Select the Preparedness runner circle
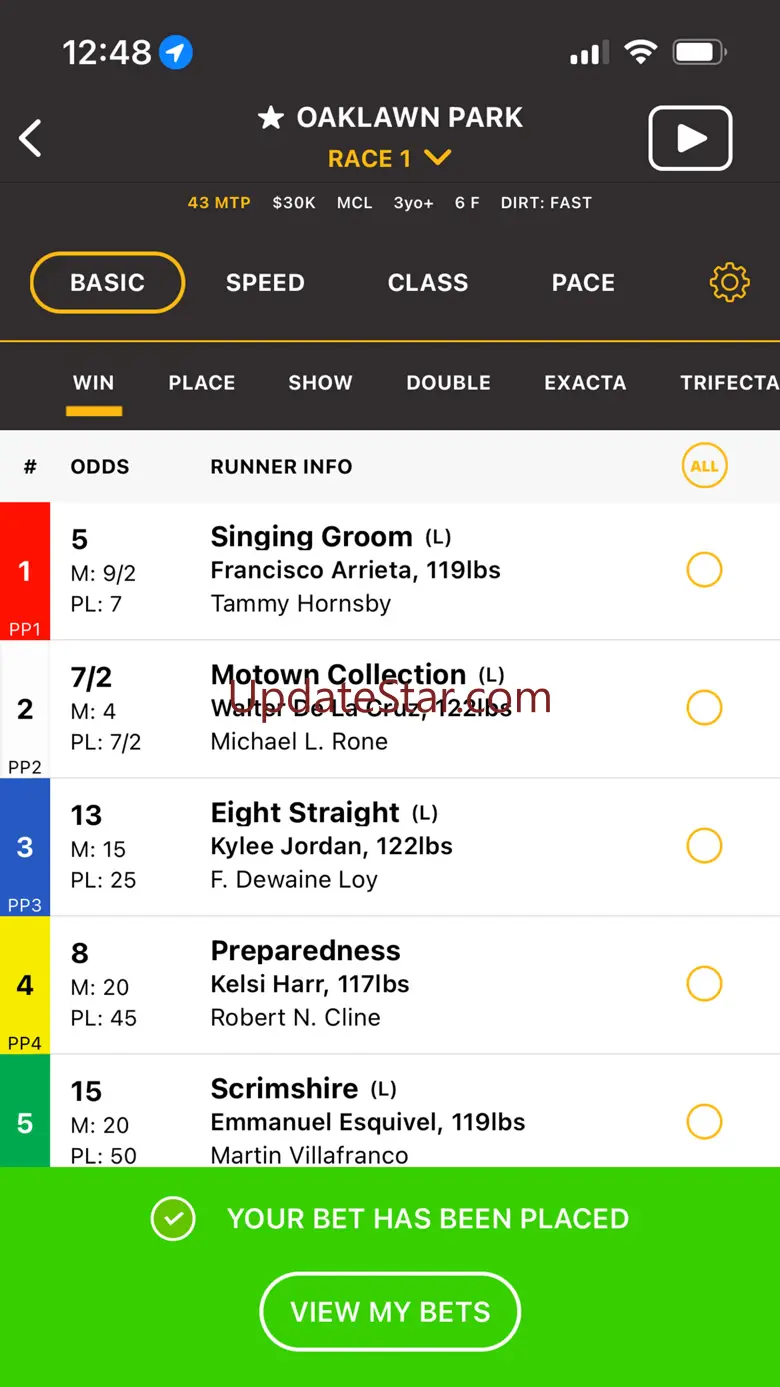780x1387 pixels. [x=704, y=984]
